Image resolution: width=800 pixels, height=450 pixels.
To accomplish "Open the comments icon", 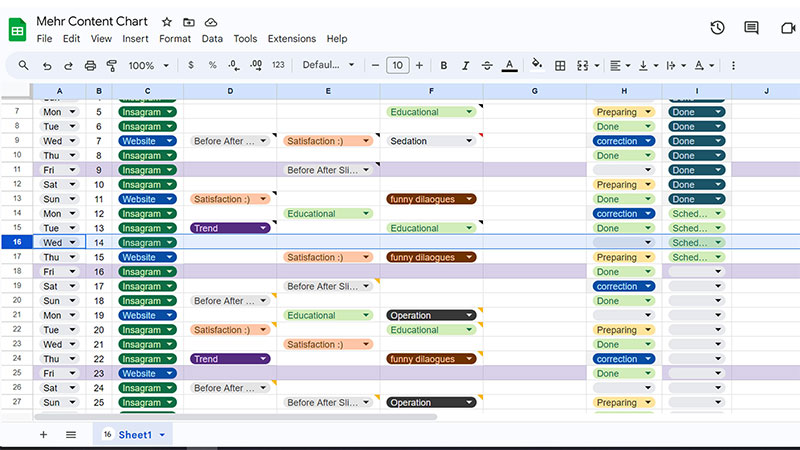I will (751, 28).
